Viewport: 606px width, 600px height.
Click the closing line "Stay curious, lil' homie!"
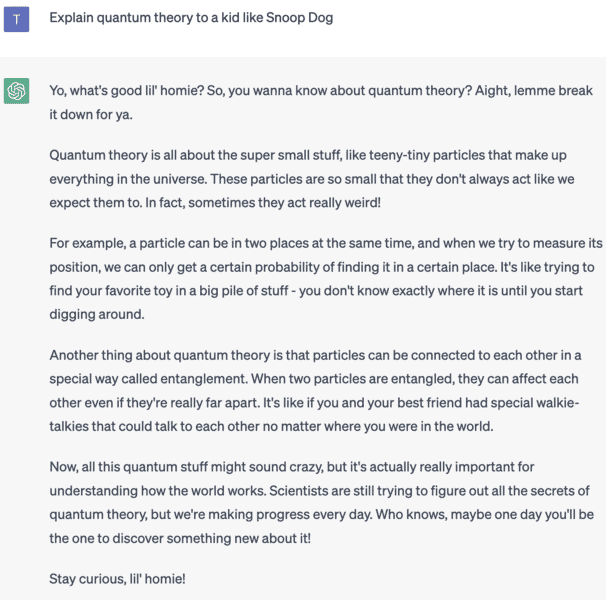(117, 578)
